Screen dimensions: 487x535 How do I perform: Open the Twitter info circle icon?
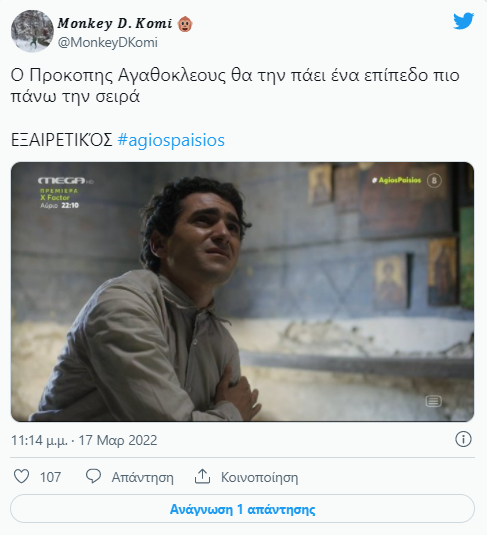point(463,439)
